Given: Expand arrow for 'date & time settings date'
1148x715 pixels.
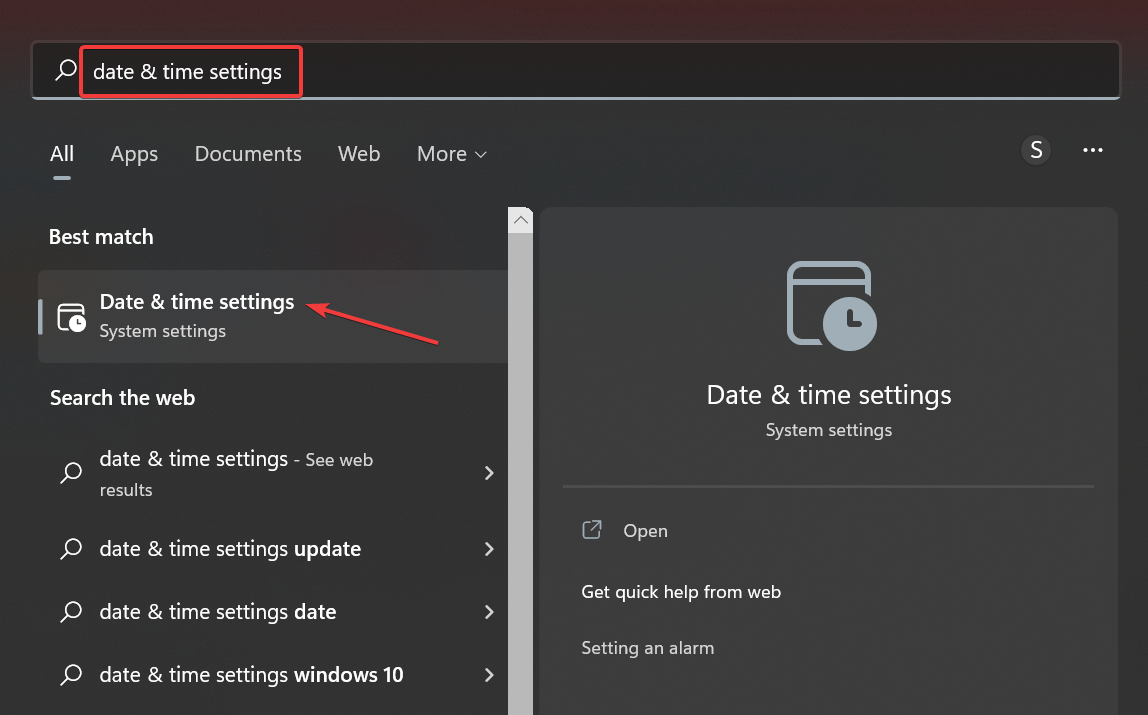Looking at the screenshot, I should click(489, 612).
